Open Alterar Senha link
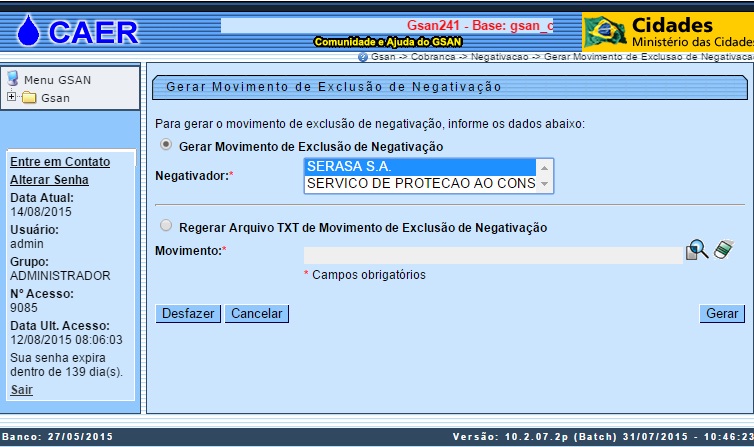The image size is (754, 447). pos(50,179)
